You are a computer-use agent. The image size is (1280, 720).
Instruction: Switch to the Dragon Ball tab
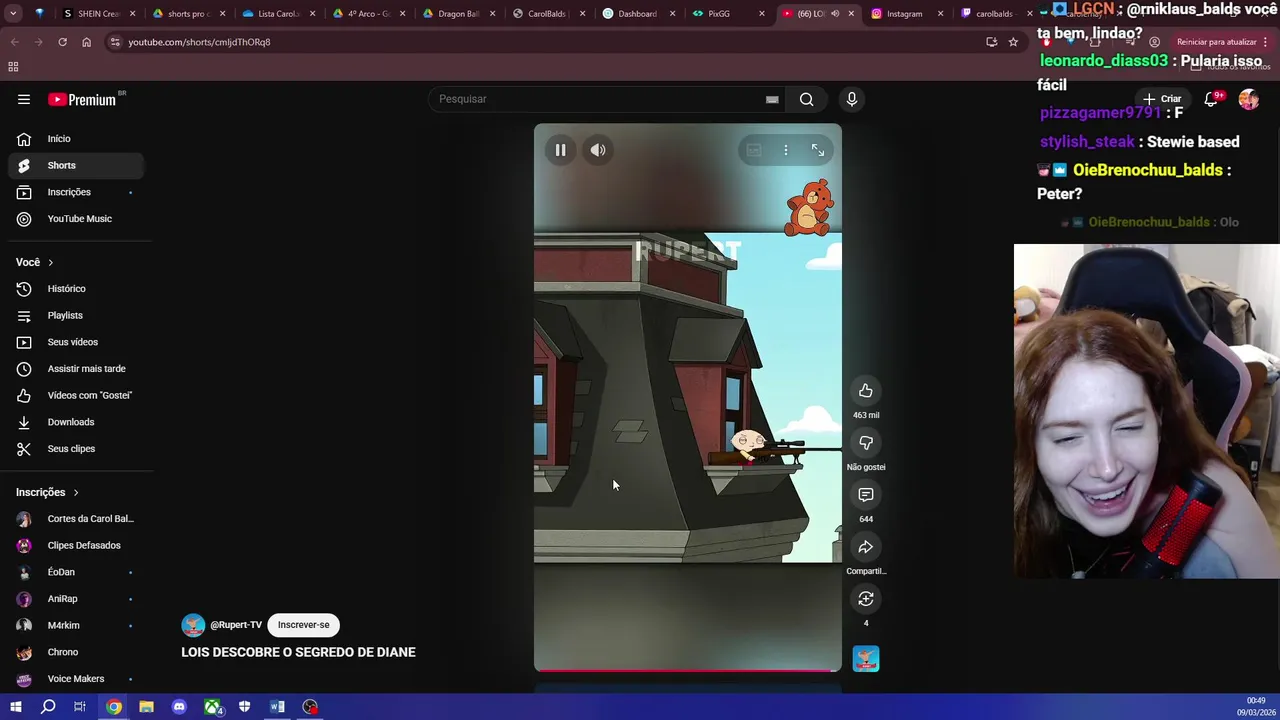(x=458, y=14)
